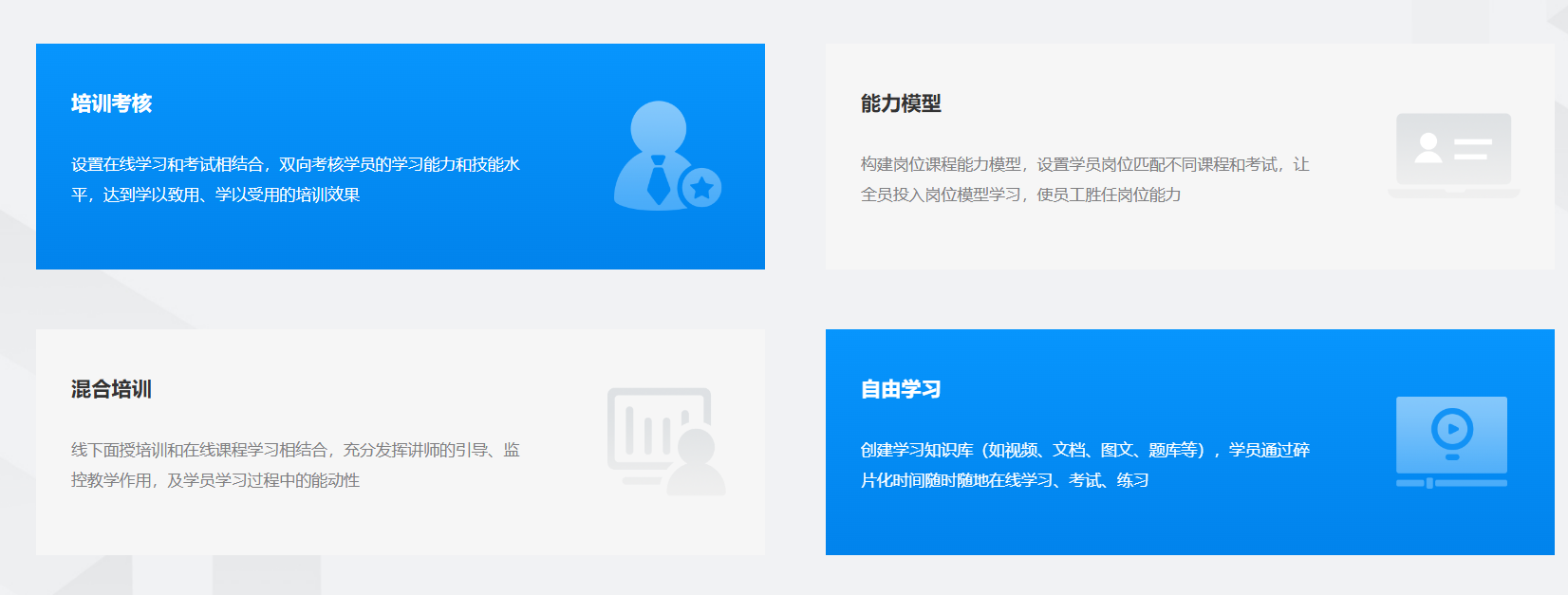
Task: Click the necktie on the 培训考核 person icon
Action: coord(658,180)
